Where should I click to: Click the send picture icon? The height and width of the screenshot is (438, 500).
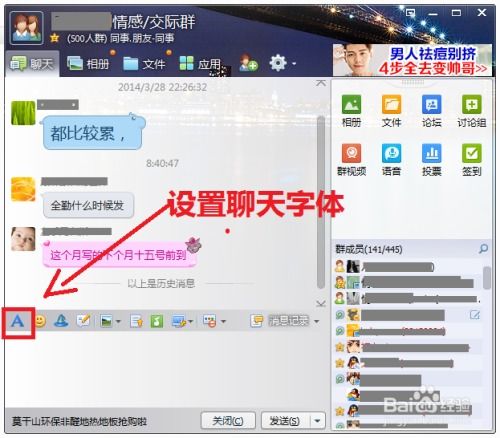(107, 321)
